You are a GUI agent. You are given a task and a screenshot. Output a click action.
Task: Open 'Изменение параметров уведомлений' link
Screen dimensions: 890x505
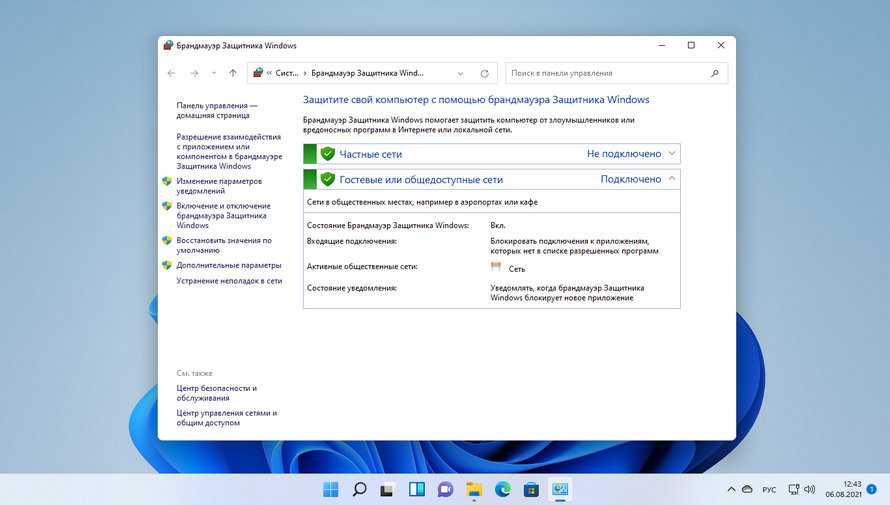[219, 186]
